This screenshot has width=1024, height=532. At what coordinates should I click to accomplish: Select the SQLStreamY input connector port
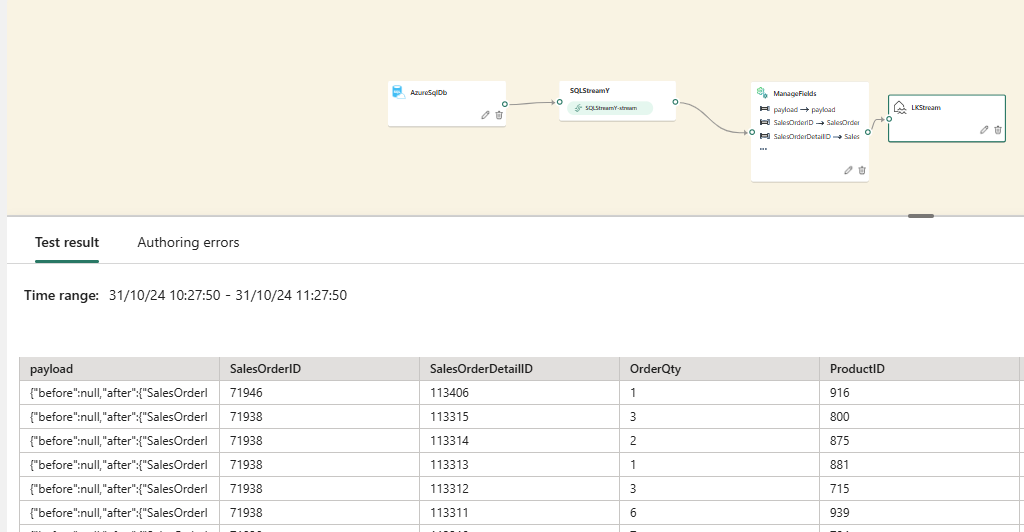(x=560, y=102)
